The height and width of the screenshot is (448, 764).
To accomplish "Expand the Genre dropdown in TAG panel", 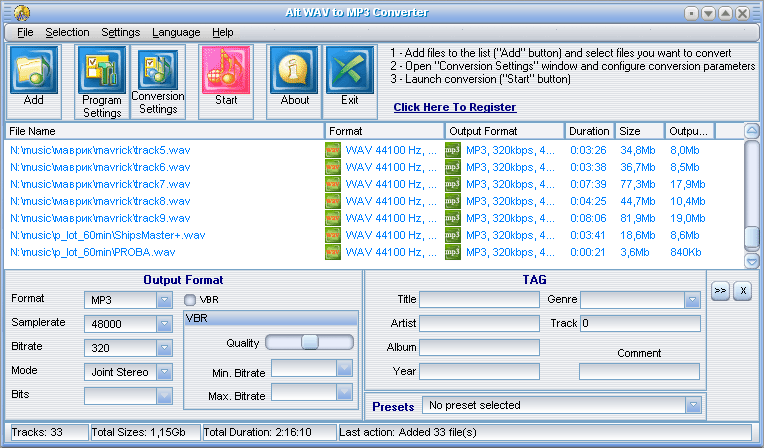I will [x=692, y=300].
